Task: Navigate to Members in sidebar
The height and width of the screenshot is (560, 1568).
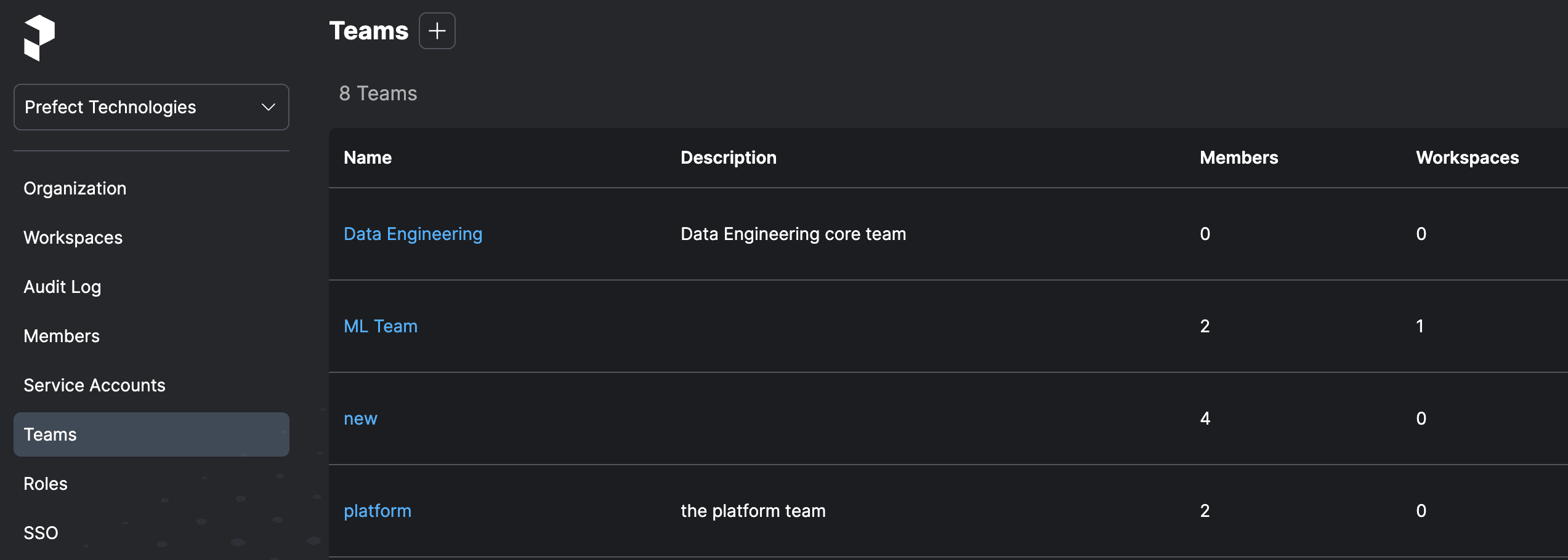Action: [x=62, y=336]
